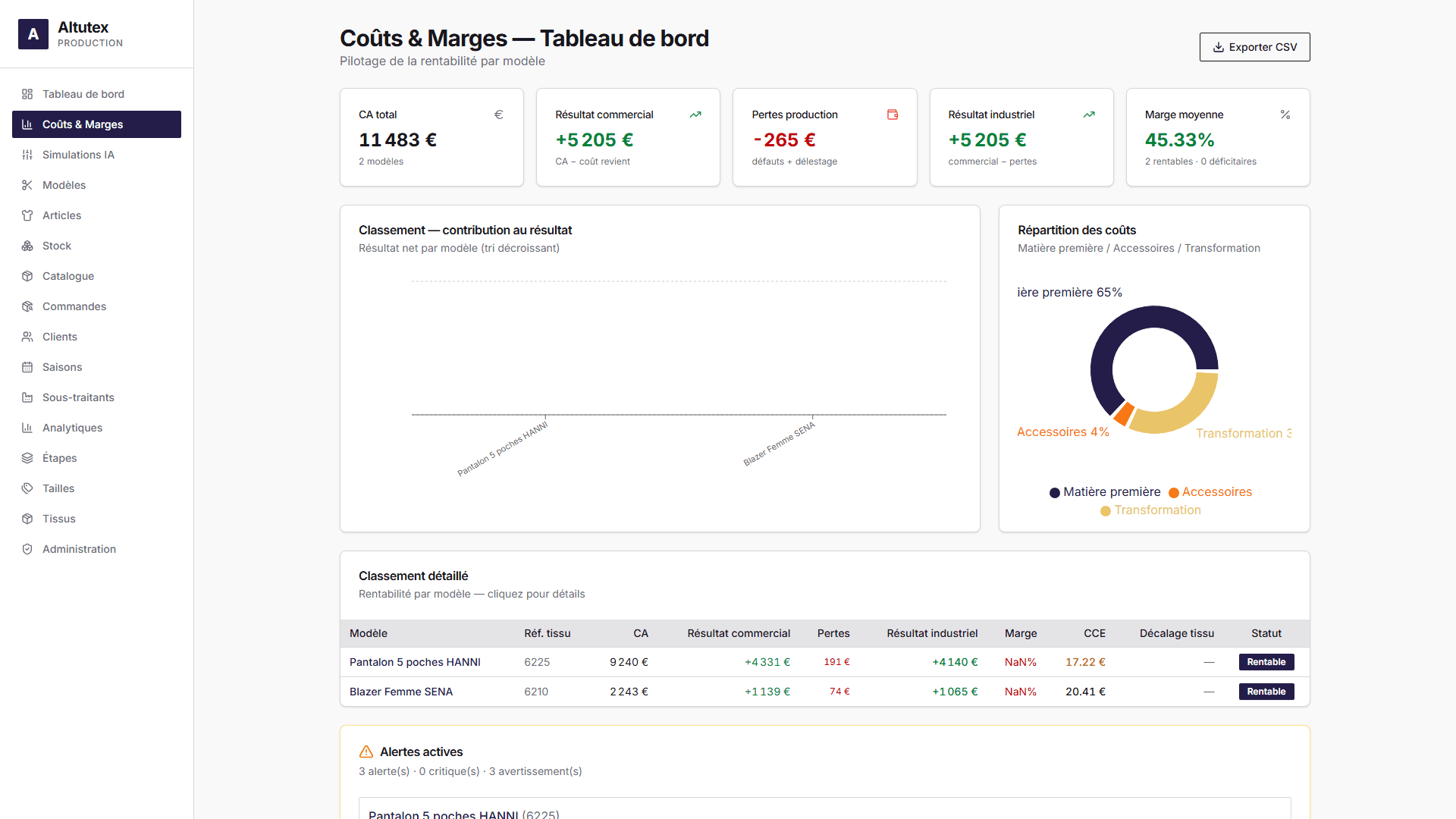Click the Articles shirt icon
1456x819 pixels.
click(27, 215)
